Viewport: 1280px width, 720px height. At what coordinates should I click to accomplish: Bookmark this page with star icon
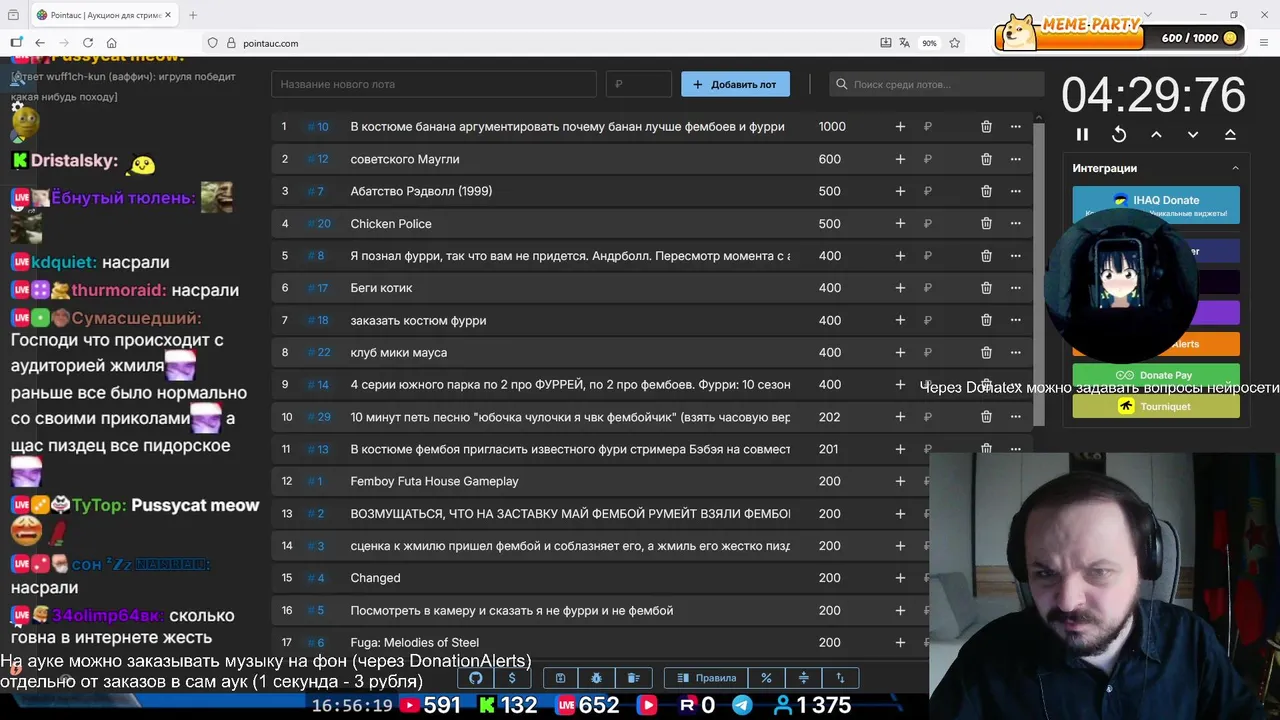coord(955,43)
